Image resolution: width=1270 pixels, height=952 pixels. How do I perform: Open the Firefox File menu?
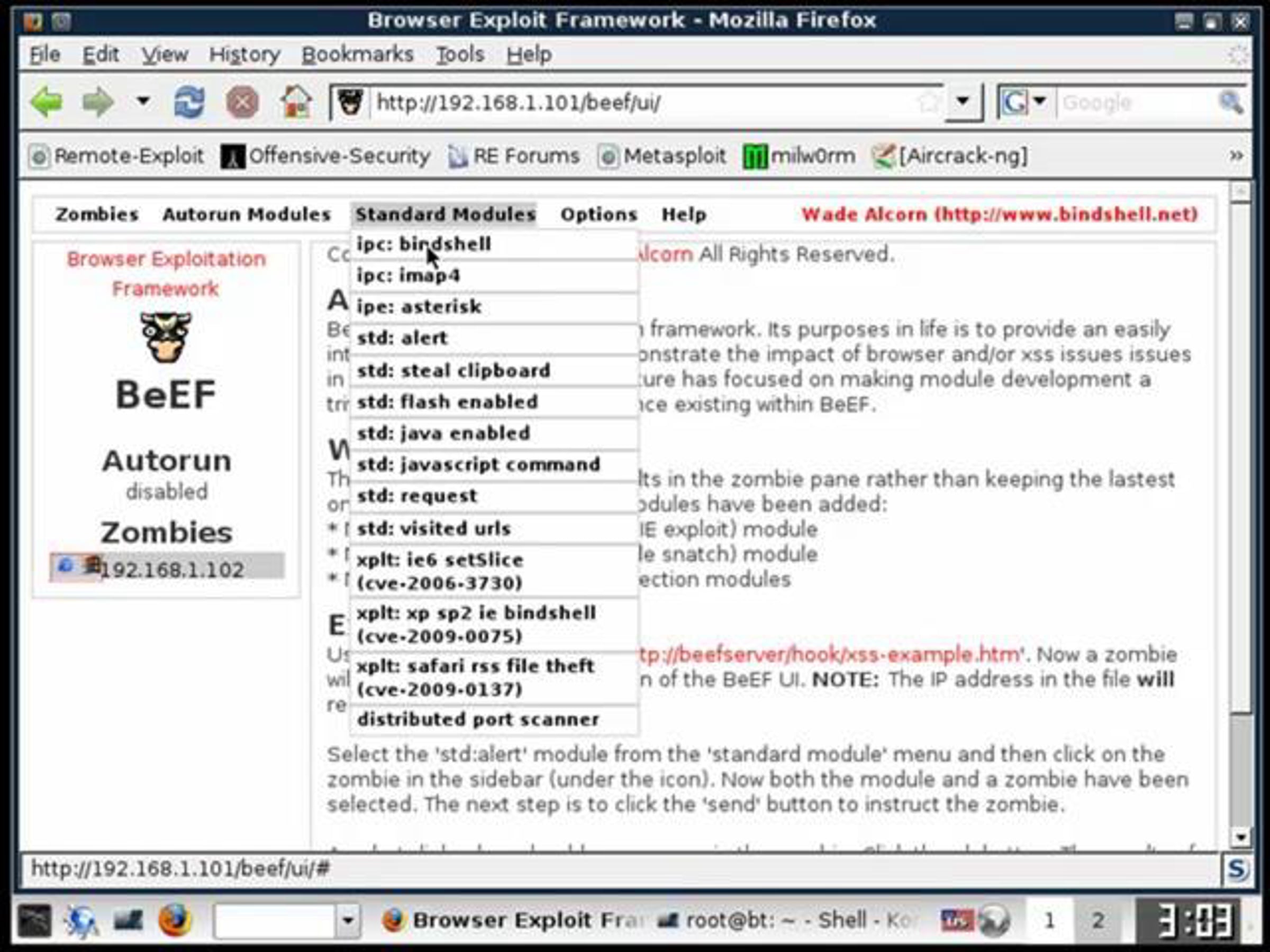pyautogui.click(x=45, y=54)
